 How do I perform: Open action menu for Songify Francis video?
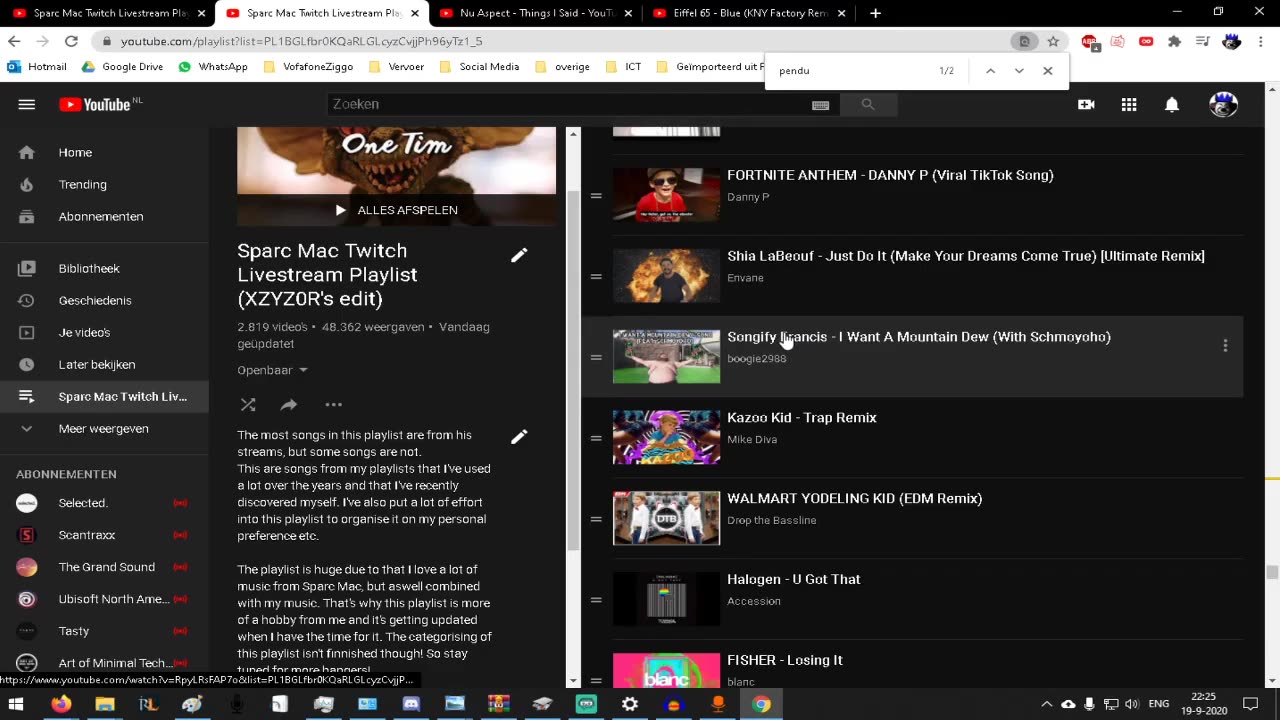click(x=1225, y=345)
